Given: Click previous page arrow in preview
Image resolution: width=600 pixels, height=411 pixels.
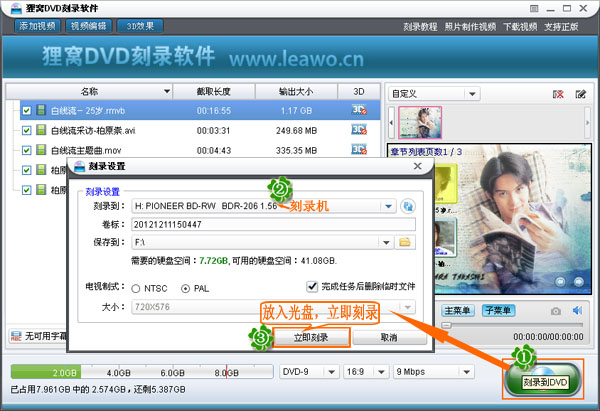Looking at the screenshot, I should (x=560, y=282).
